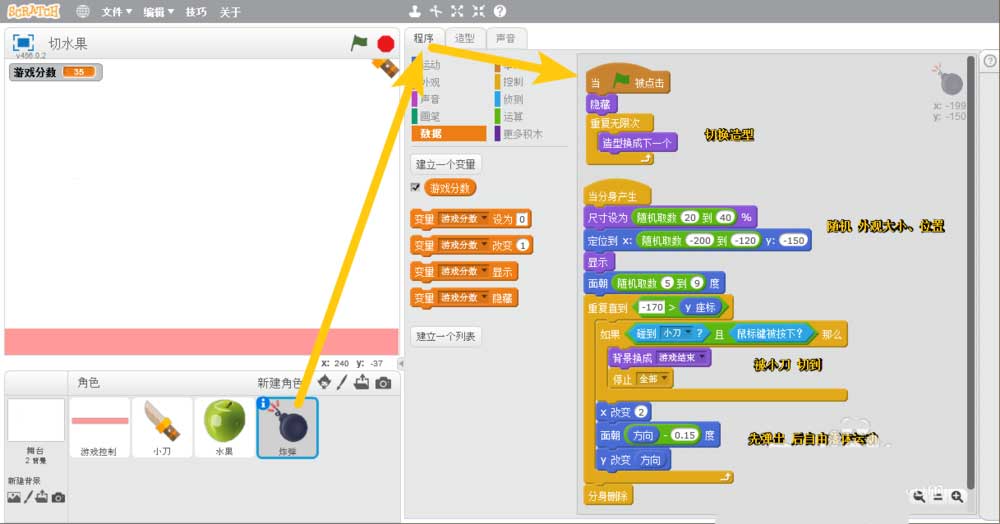
Task: Select the duplicate stamp tool
Action: pos(414,11)
